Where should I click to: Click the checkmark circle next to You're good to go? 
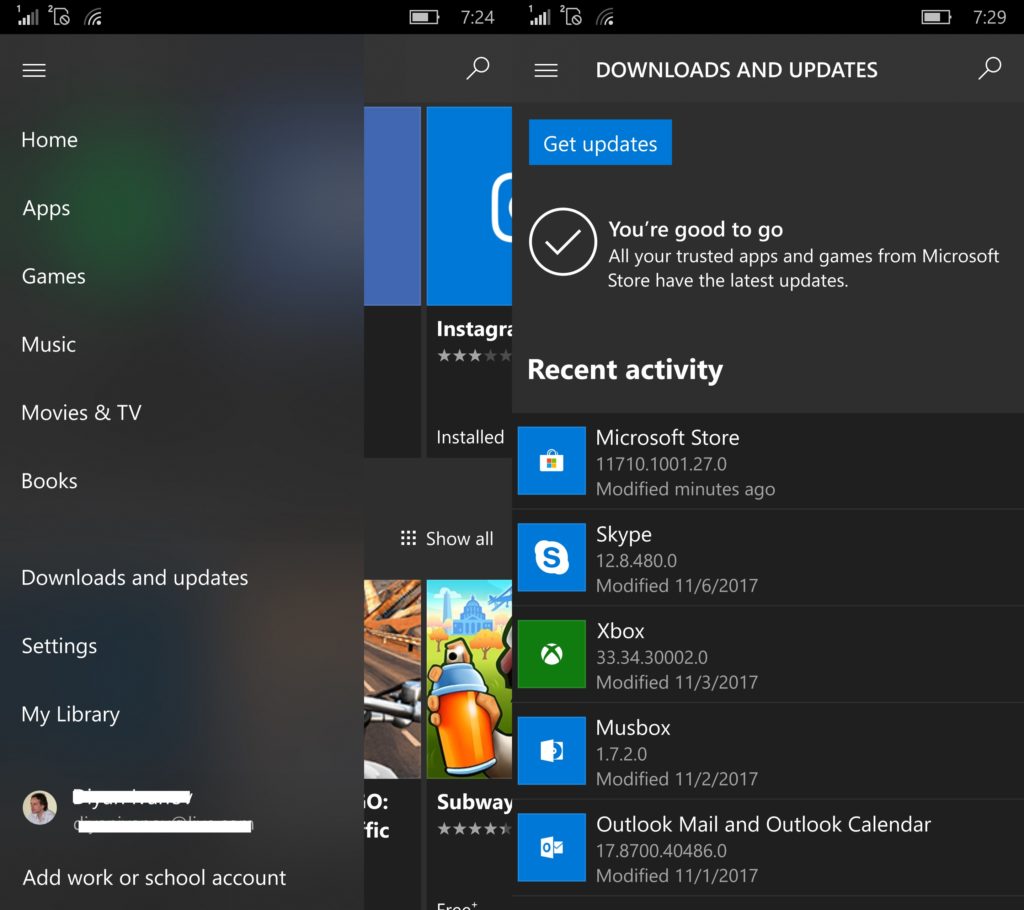pos(563,242)
